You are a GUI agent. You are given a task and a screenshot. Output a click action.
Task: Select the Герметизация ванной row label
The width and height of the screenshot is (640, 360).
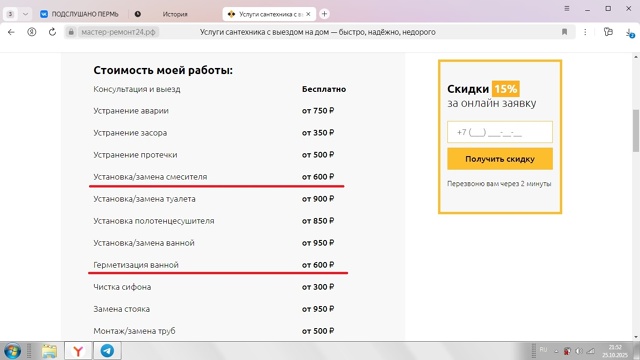point(136,265)
